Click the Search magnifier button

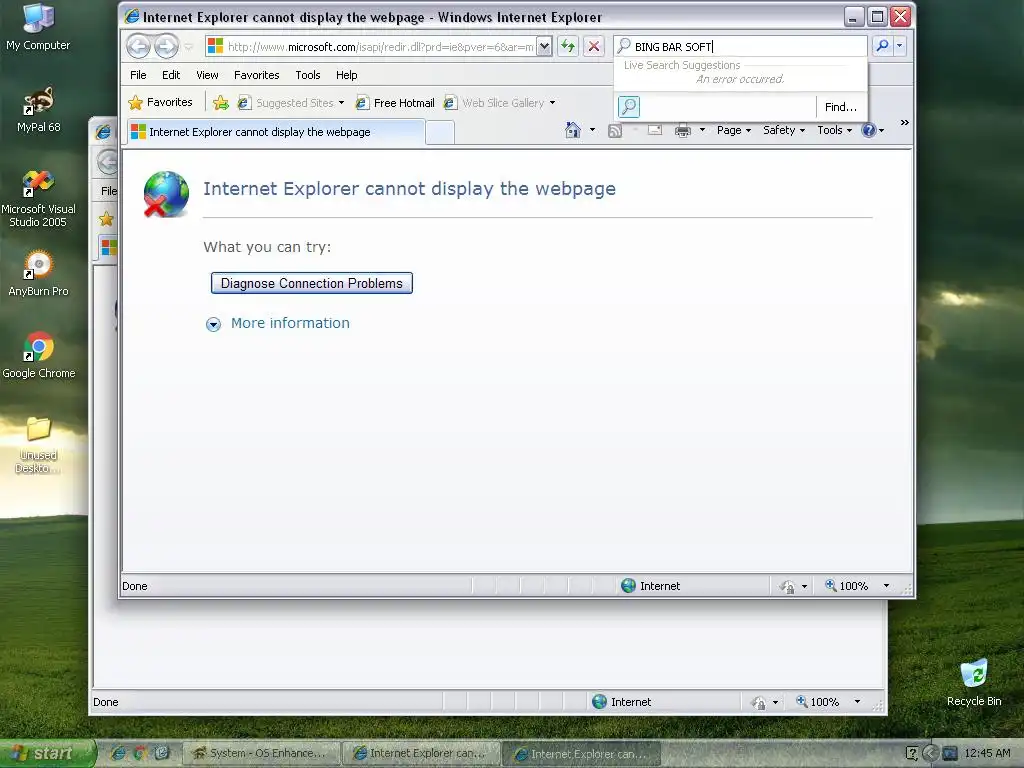point(882,46)
